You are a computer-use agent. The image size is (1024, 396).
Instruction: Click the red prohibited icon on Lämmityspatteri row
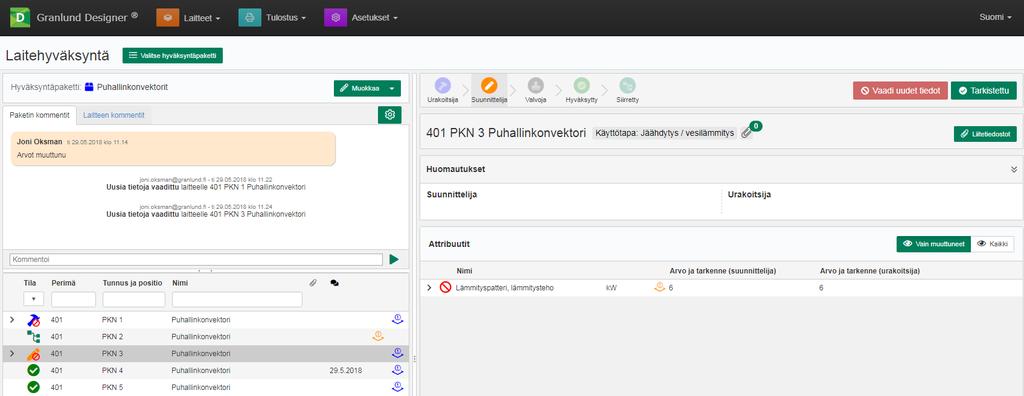[445, 287]
